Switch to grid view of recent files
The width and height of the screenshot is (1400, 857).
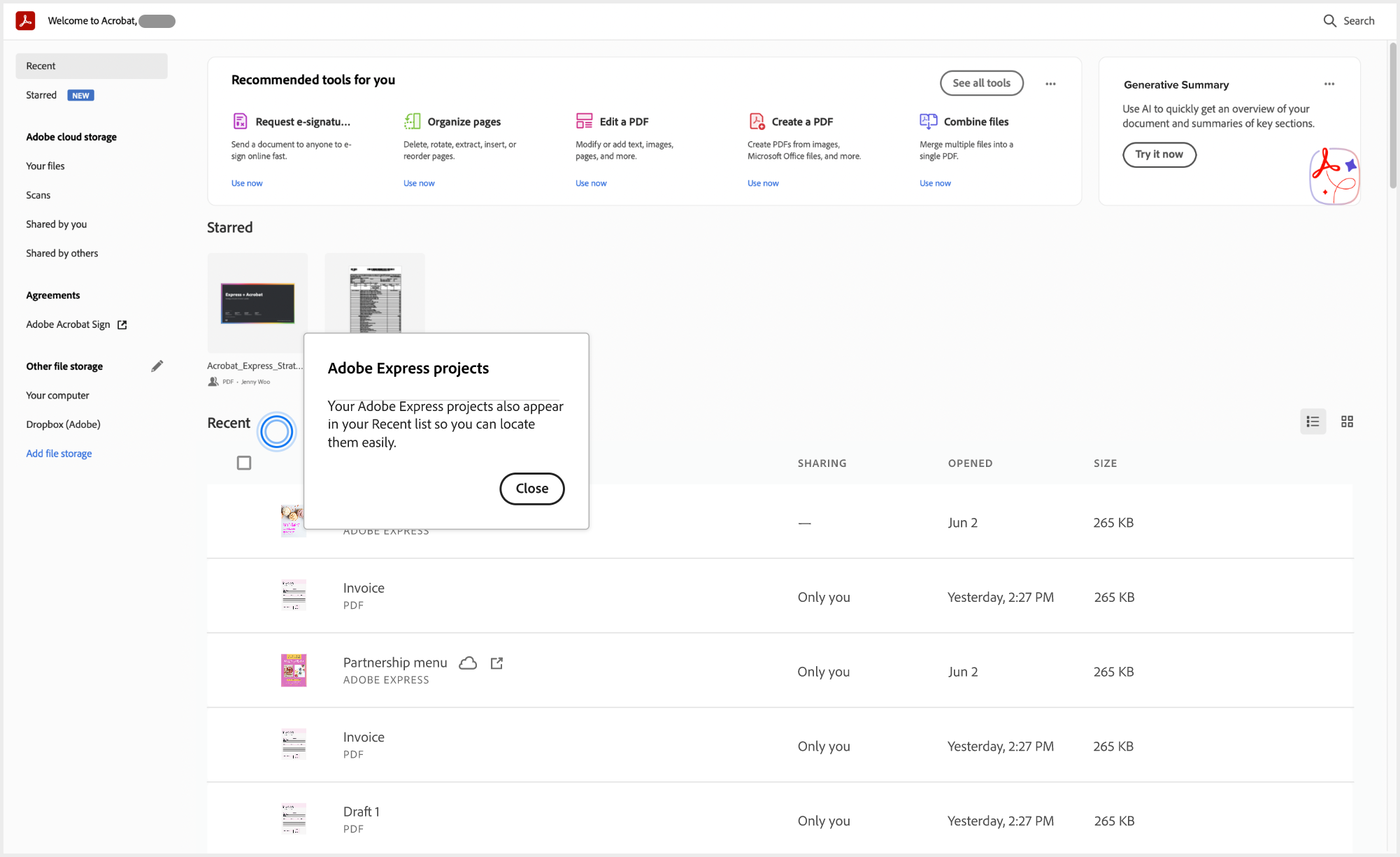click(1347, 422)
